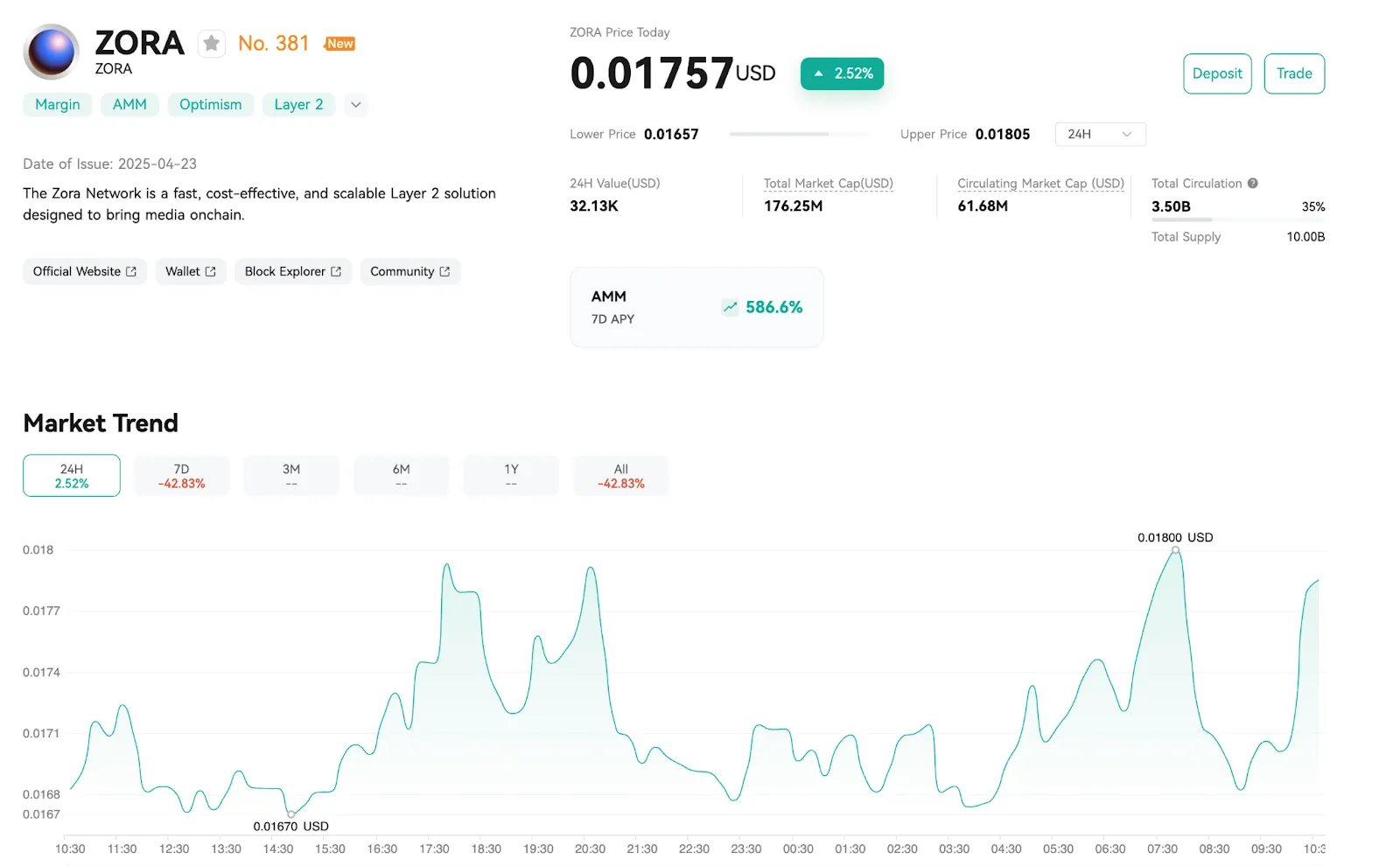Open the Wallet external link

pos(191,272)
